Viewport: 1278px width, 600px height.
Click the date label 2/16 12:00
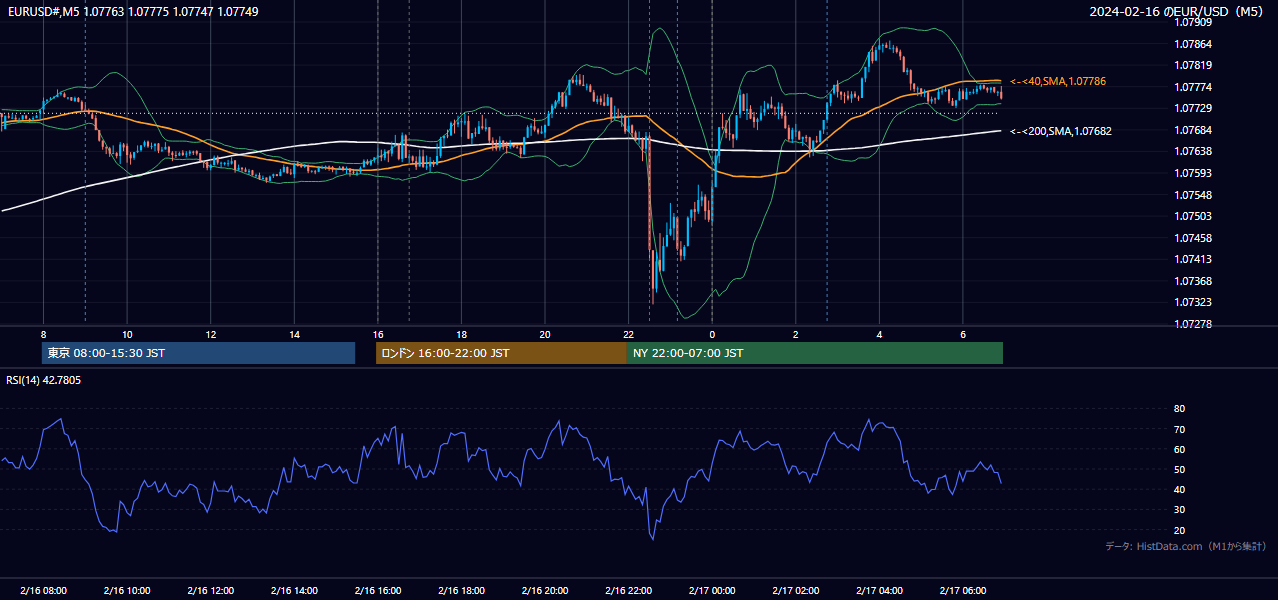pos(211,591)
